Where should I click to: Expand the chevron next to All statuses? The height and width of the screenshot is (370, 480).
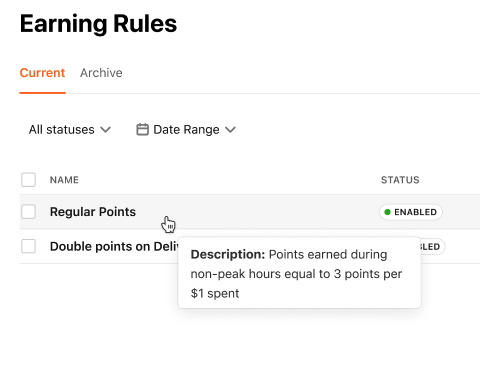coord(105,129)
